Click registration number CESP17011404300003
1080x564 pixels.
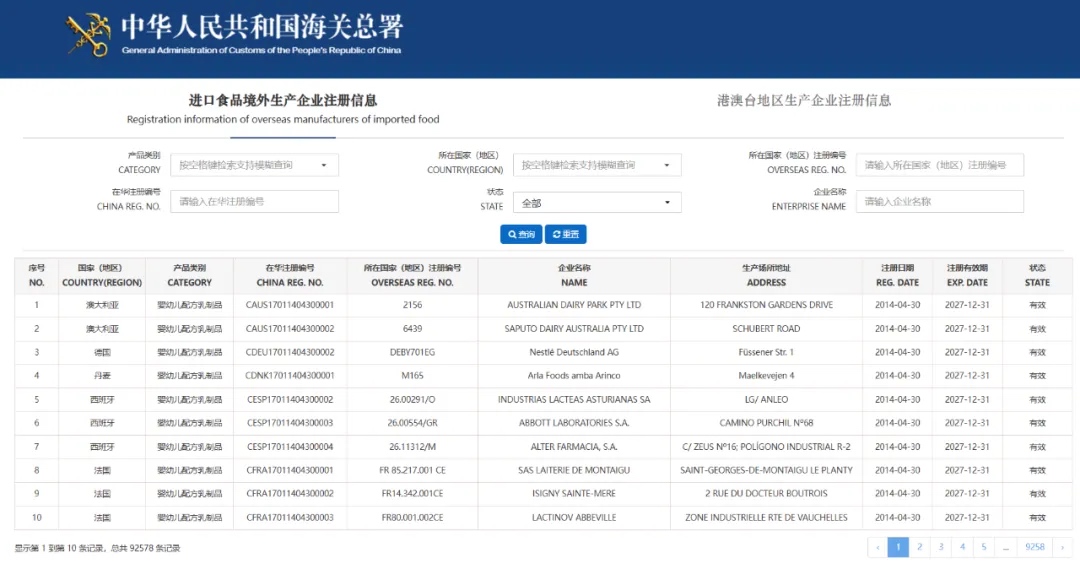pos(290,423)
